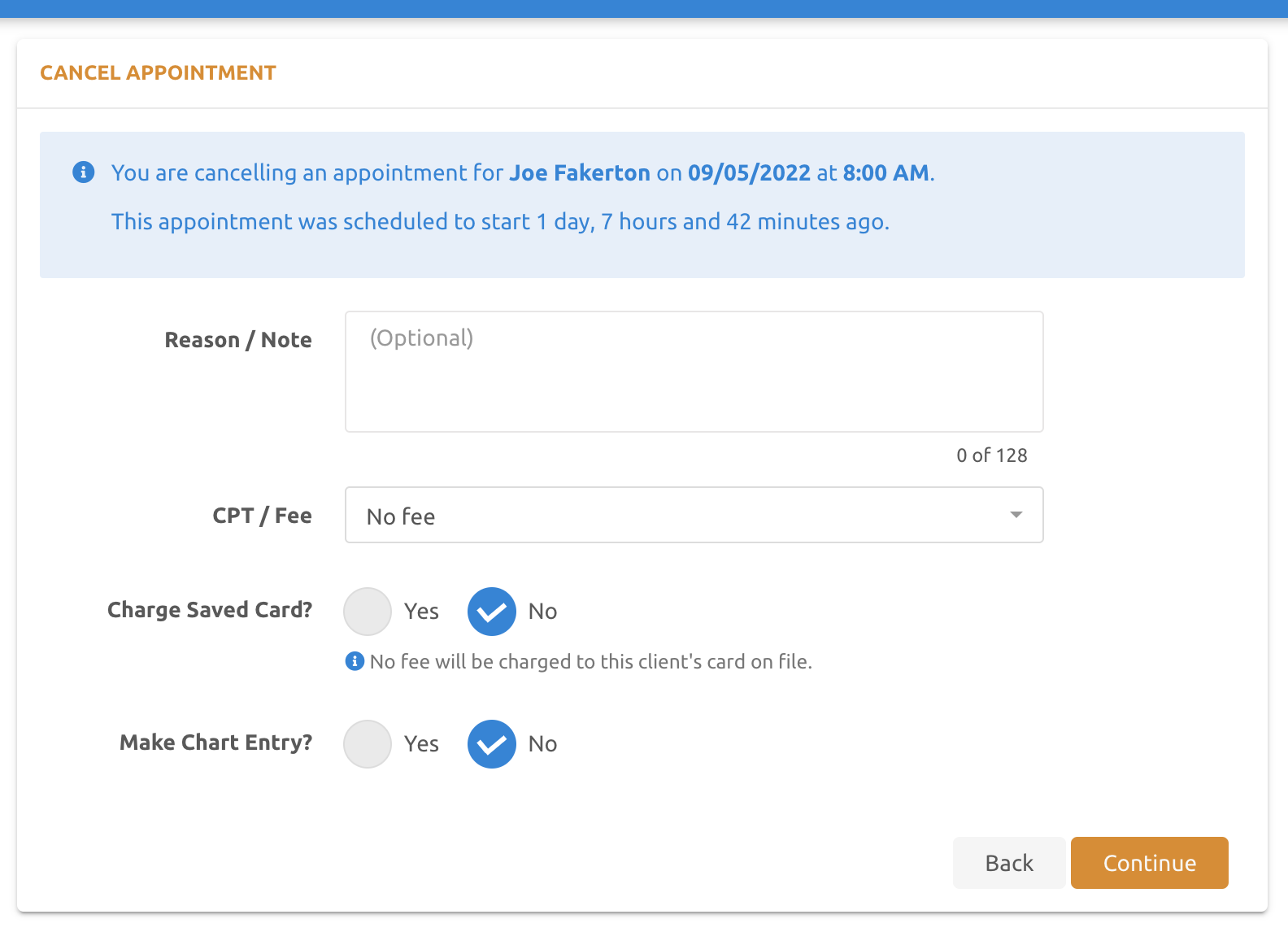The image size is (1288, 932).
Task: Click the appointment date 09/05/2022
Action: [748, 172]
